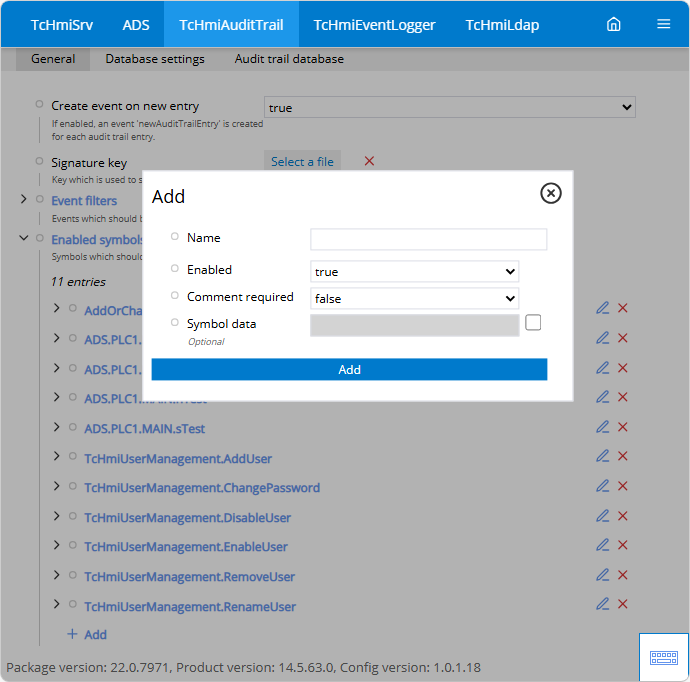The image size is (690, 682).
Task: Clear the Signature key file with red X
Action: (x=369, y=161)
